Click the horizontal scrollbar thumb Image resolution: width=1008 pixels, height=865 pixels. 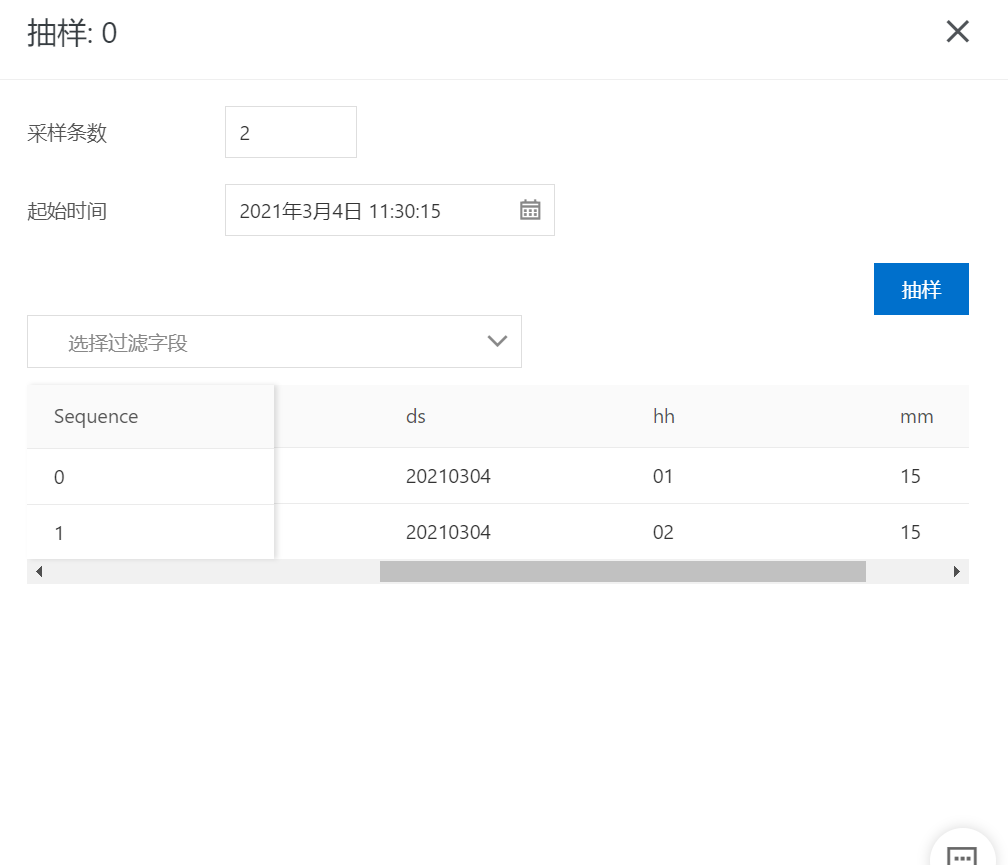tap(622, 571)
